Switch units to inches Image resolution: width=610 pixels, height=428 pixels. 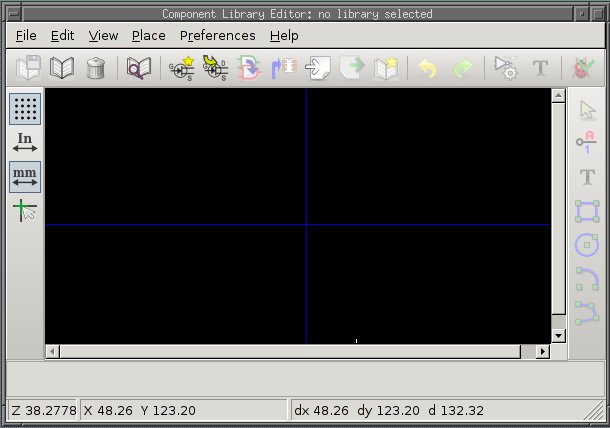click(25, 143)
